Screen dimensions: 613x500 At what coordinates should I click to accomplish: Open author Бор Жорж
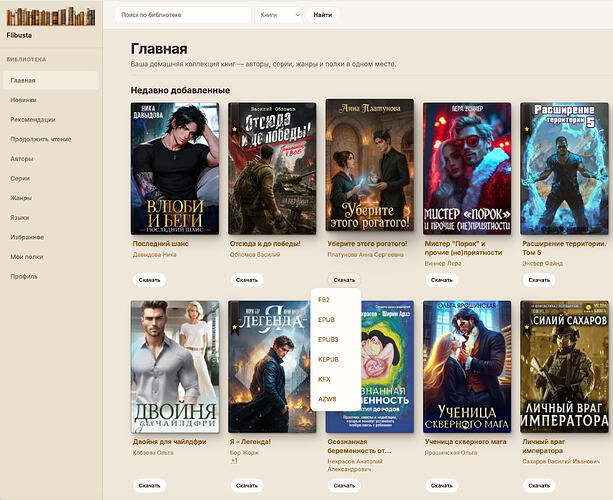[244, 453]
